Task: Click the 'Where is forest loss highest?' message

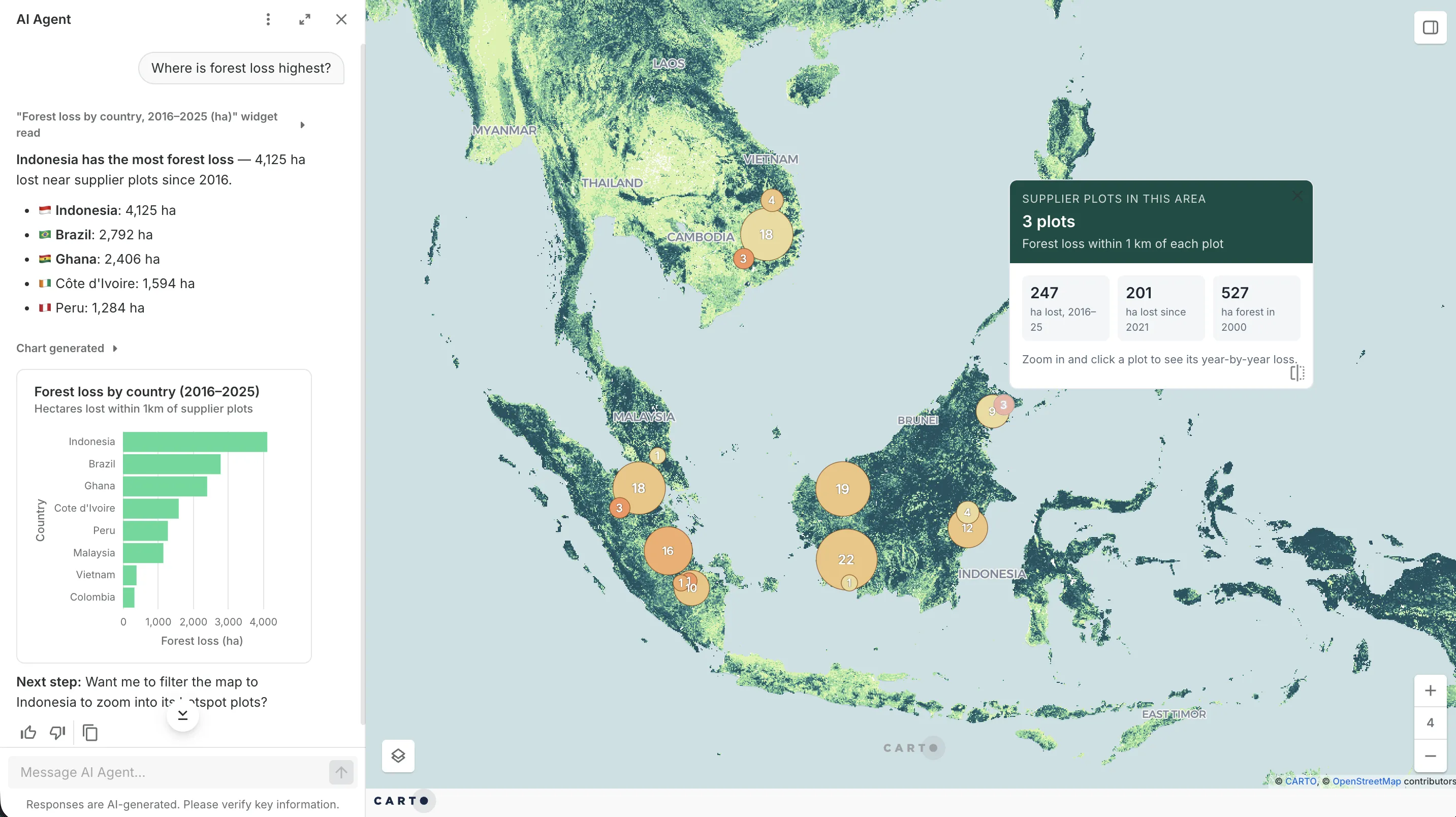Action: click(x=241, y=68)
